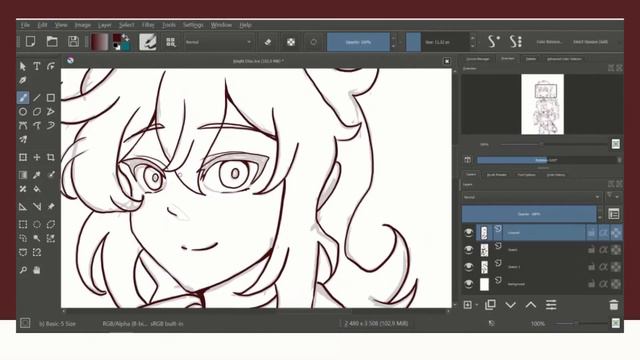Select the Contiguous Selection wand tool
The height and width of the screenshot is (360, 640).
pyautogui.click(x=37, y=238)
